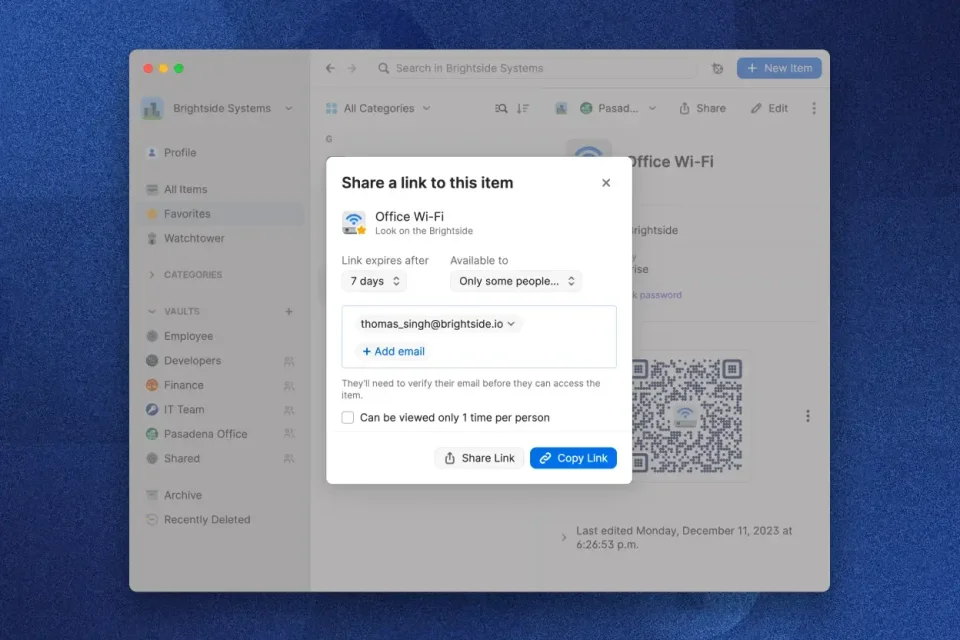Add a new vault with plus icon
Image resolution: width=960 pixels, height=640 pixels.
pyautogui.click(x=288, y=312)
